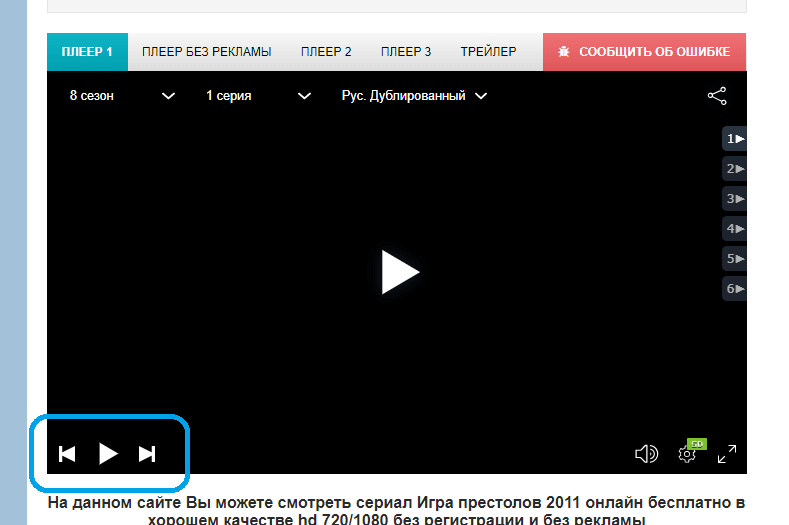
Task: Choose episode shortcut 6 on right side
Action: [735, 289]
